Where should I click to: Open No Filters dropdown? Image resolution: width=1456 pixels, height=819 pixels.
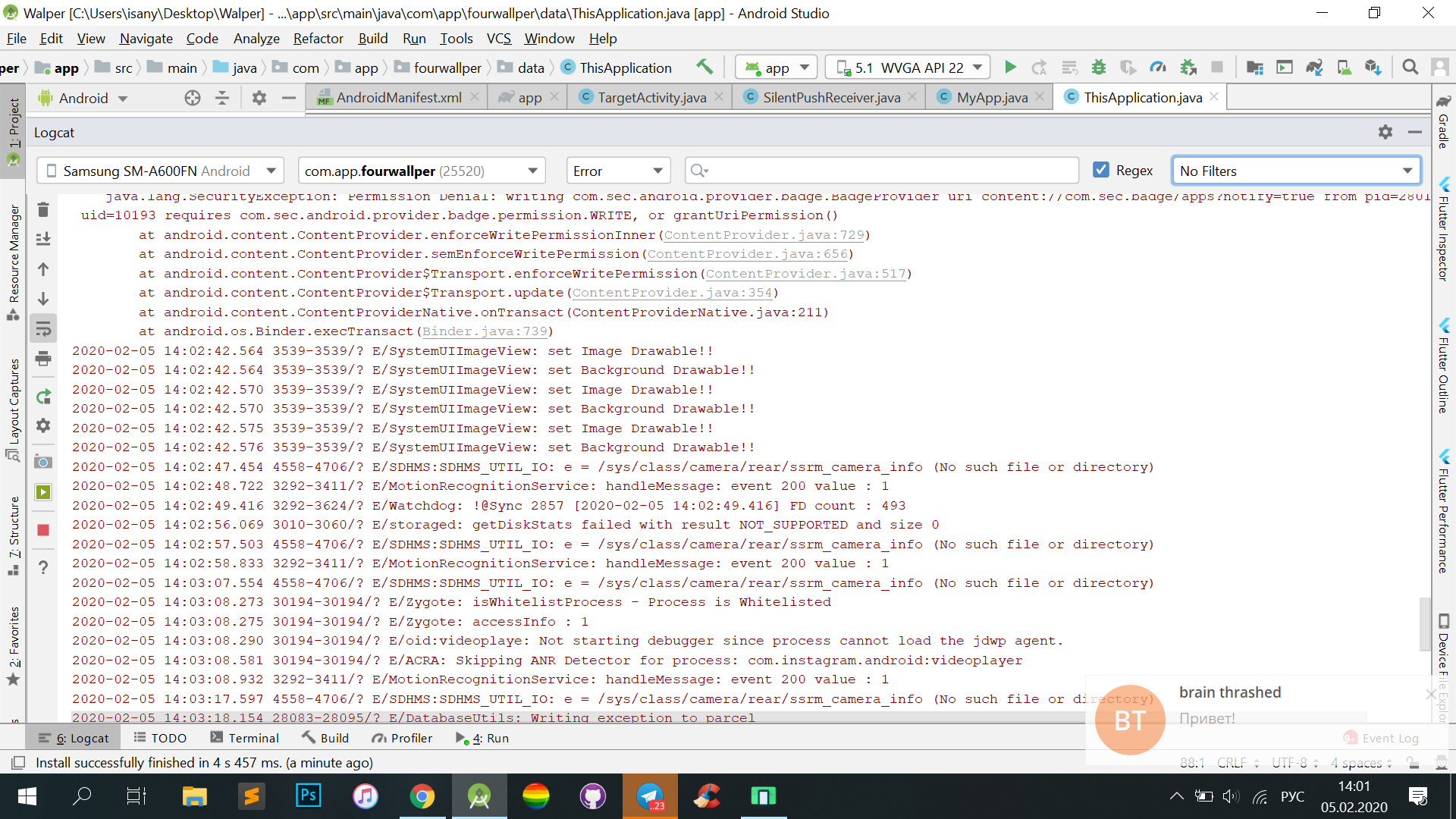(x=1296, y=171)
